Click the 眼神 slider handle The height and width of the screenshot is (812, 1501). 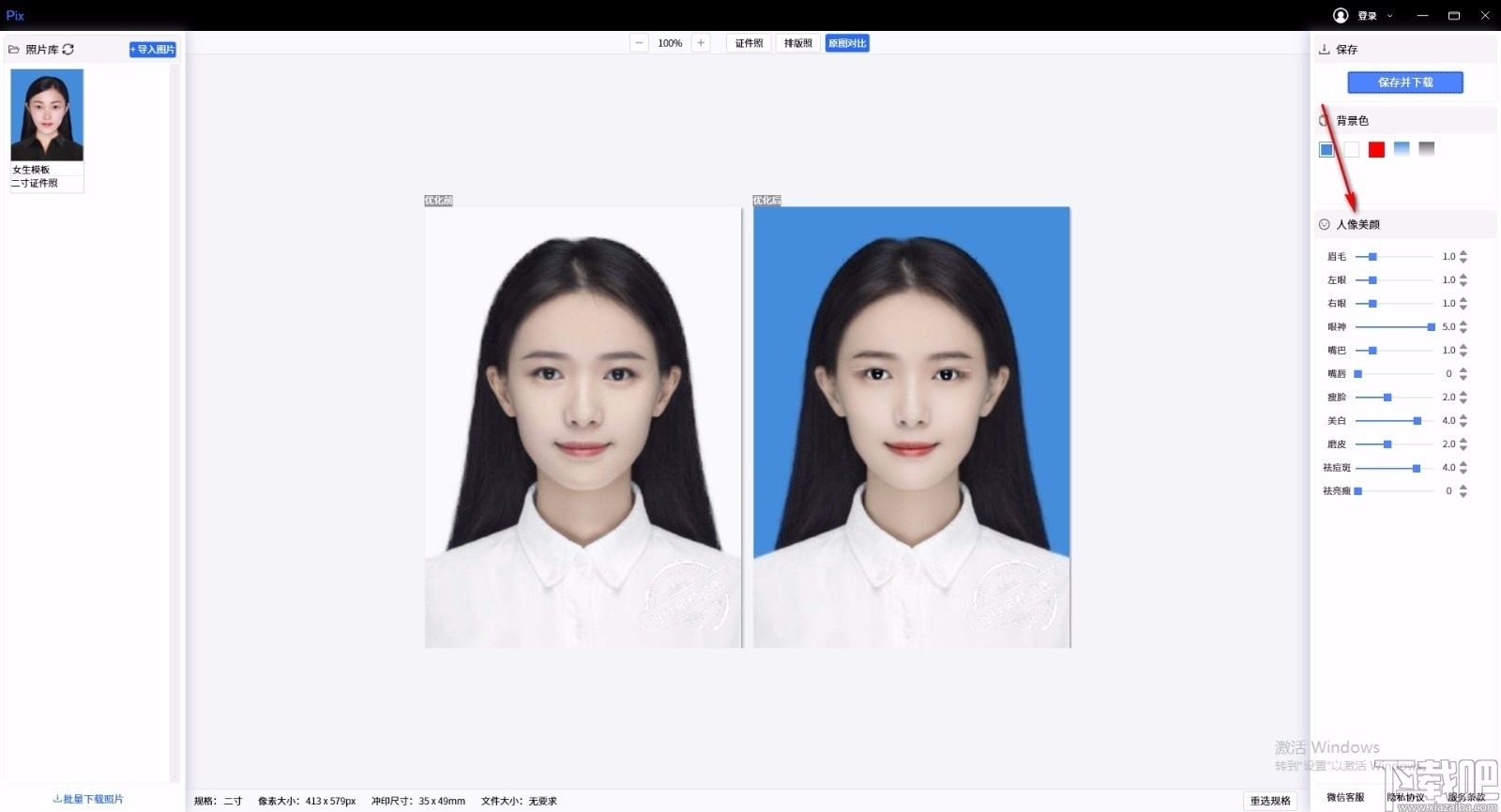coord(1432,327)
